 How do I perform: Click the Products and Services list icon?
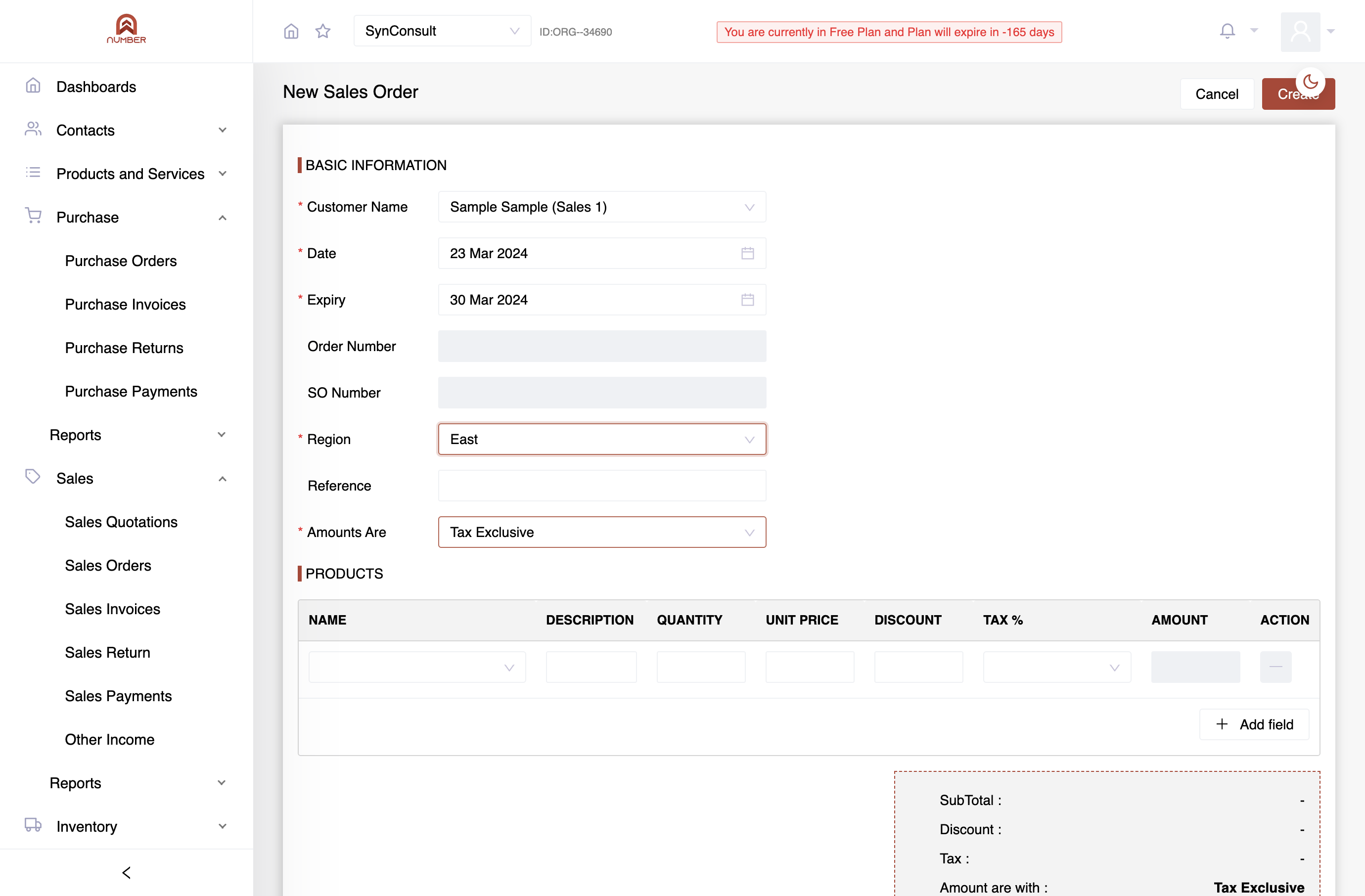tap(33, 173)
